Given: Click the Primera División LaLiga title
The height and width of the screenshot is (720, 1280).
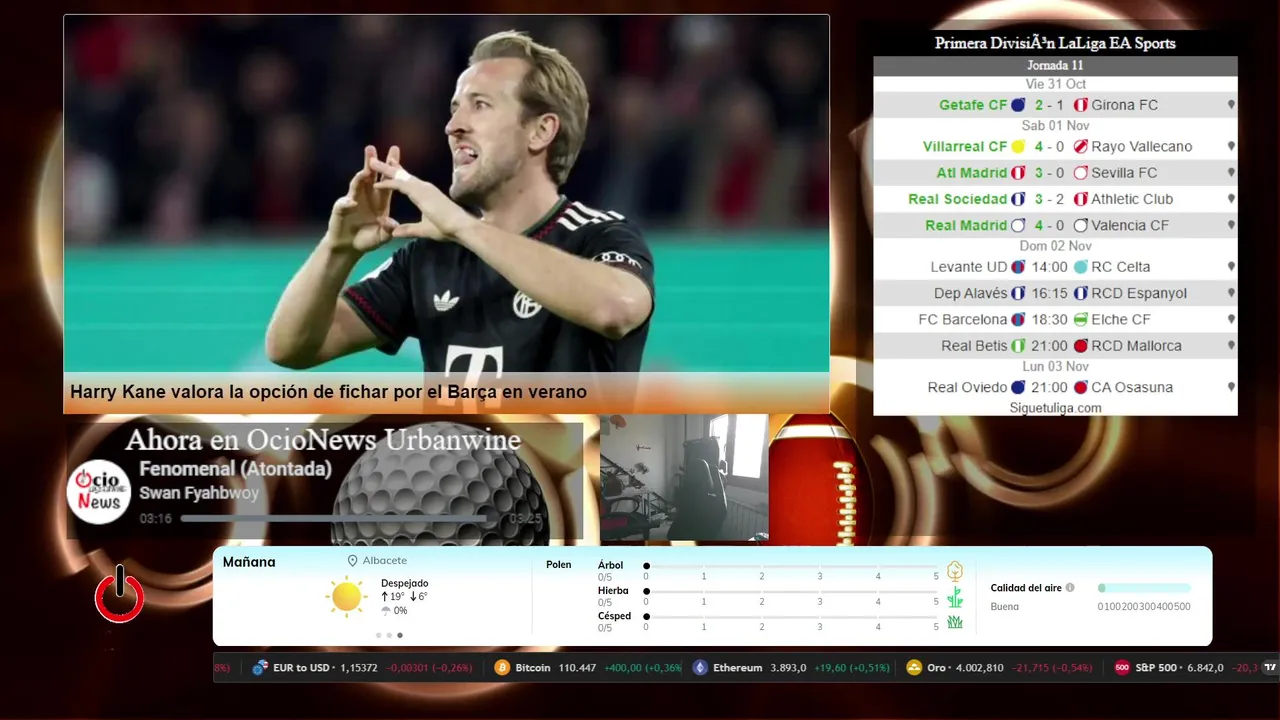Looking at the screenshot, I should pyautogui.click(x=1055, y=43).
